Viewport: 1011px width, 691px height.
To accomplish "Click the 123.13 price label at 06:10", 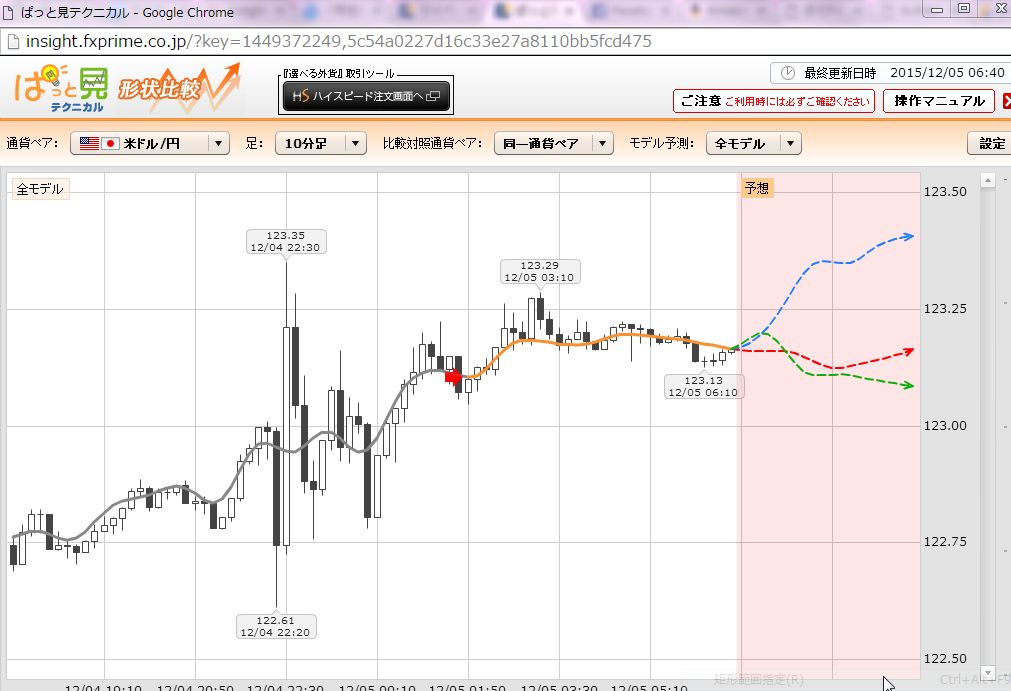I will click(703, 386).
